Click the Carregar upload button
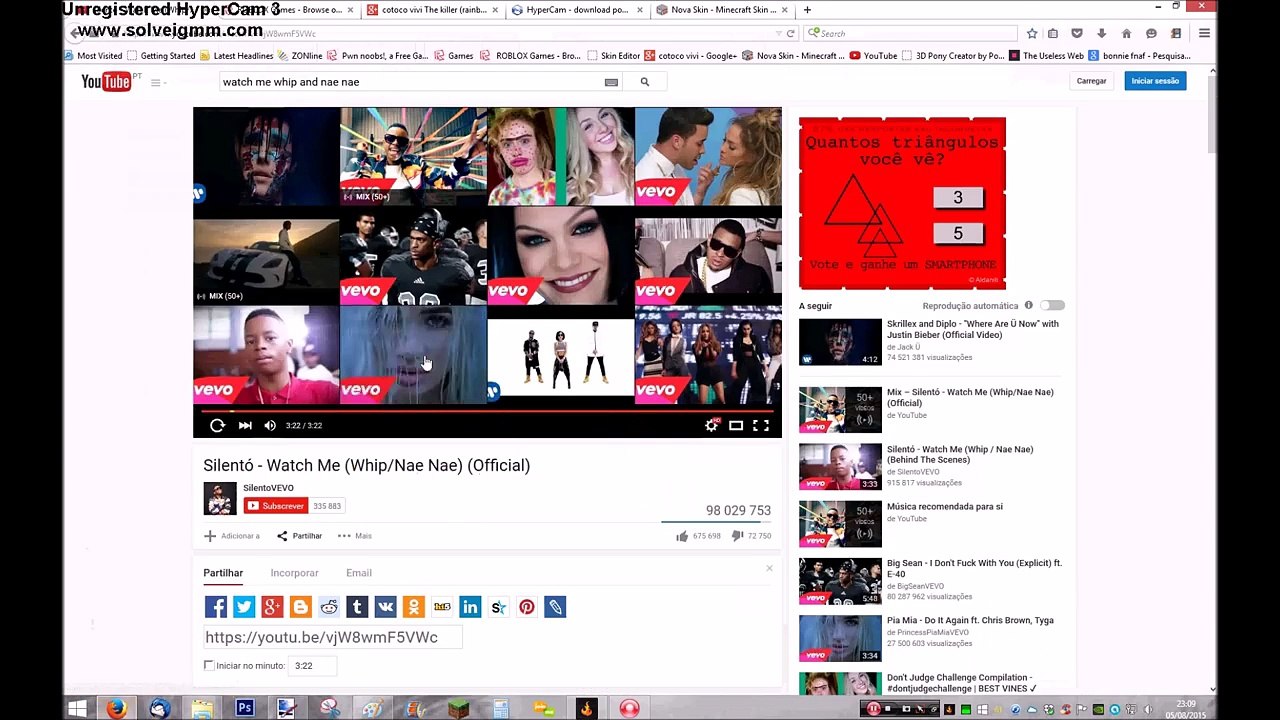 1091,81
